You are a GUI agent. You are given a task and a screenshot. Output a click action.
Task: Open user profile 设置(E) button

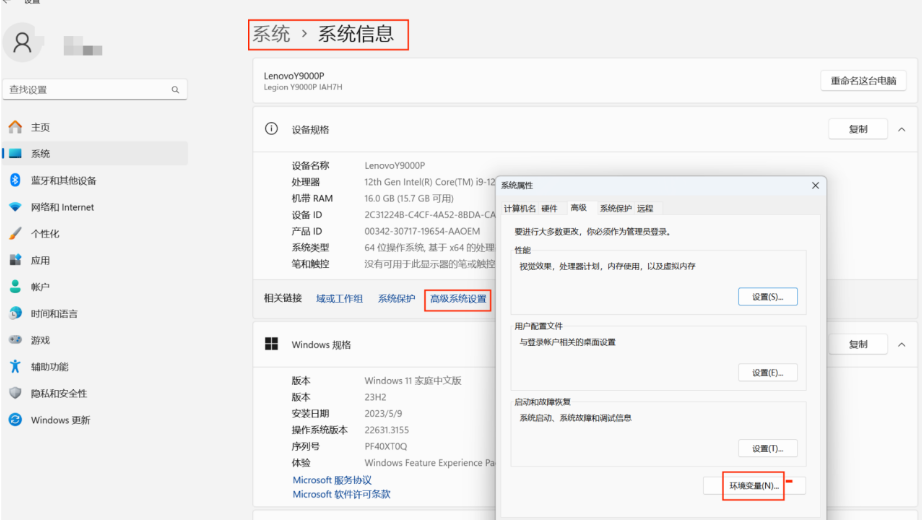point(768,373)
